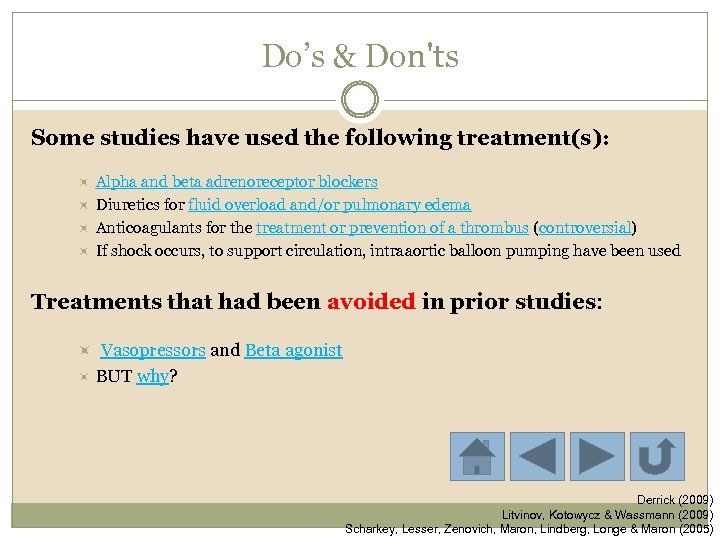Click the 'Scharkey, Lesser, Zenovich' (2005) citation
The width and height of the screenshot is (720, 540).
tap(529, 529)
